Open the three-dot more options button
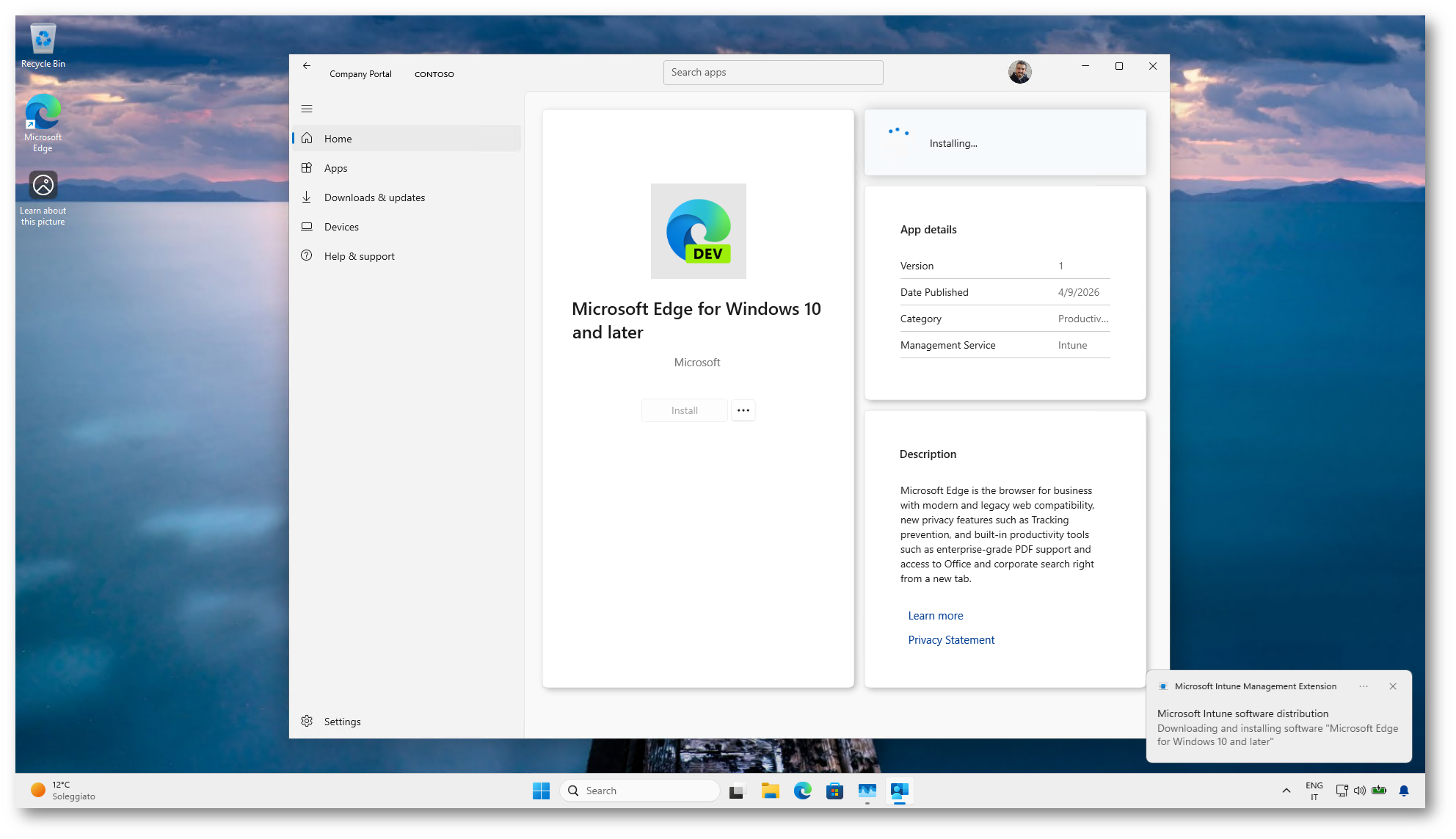 (x=743, y=410)
